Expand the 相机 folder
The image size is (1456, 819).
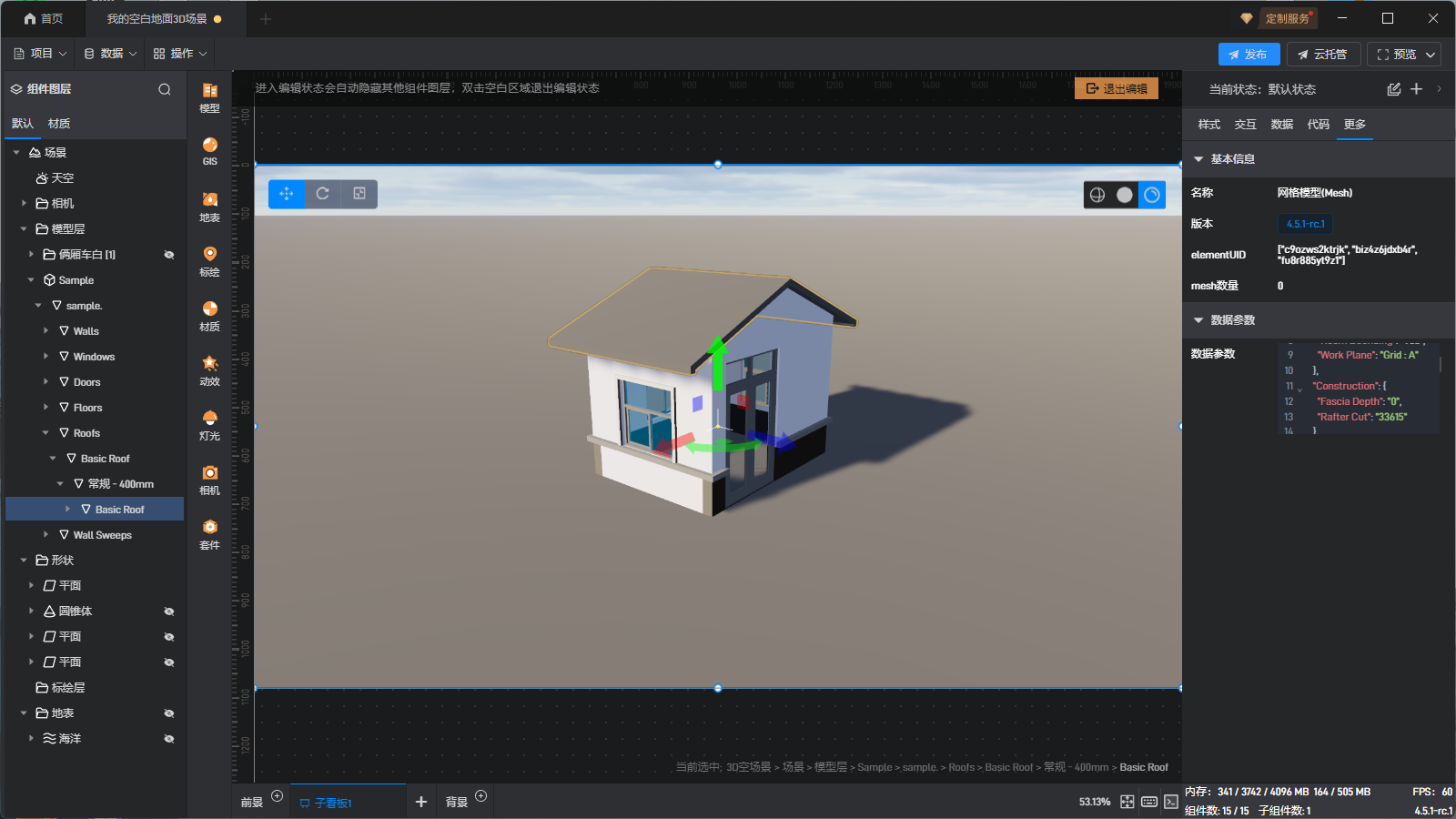click(x=24, y=204)
